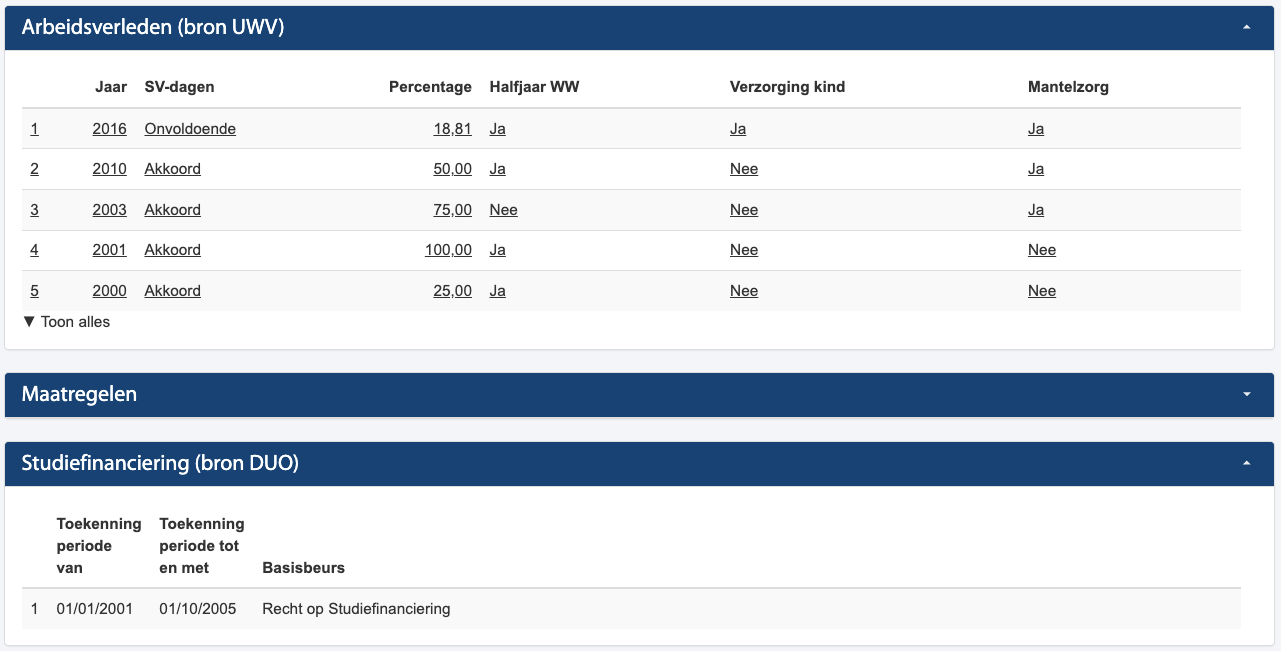This screenshot has width=1281, height=651.
Task: Open the year 2016 link
Action: point(109,129)
